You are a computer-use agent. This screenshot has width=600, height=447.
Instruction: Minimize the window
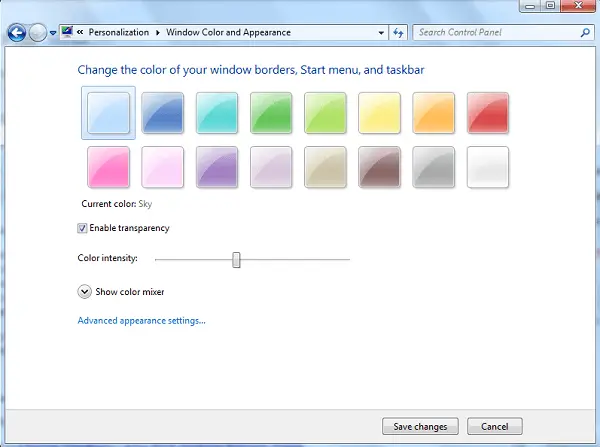tap(530, 5)
